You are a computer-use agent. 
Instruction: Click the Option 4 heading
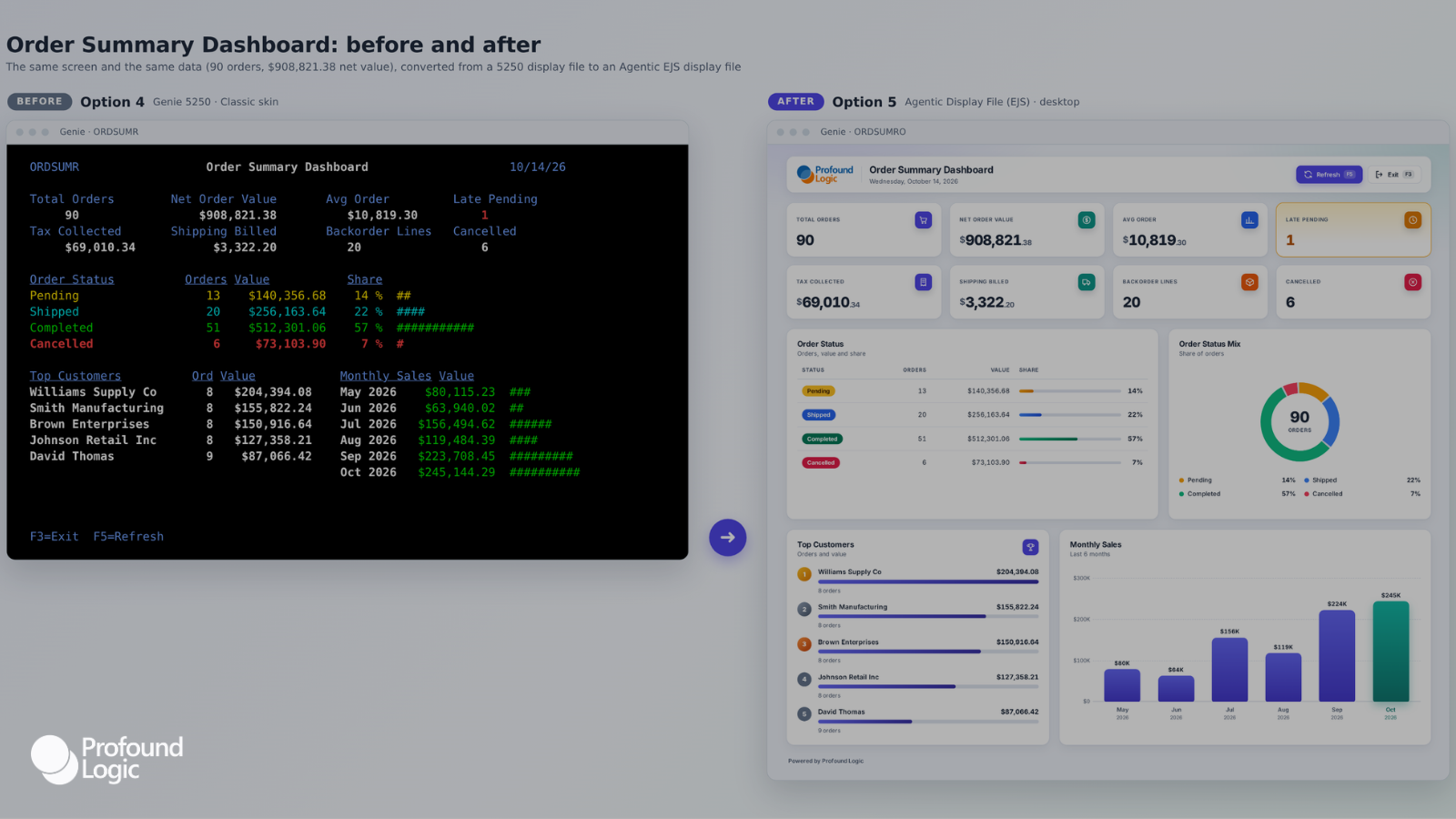pyautogui.click(x=112, y=102)
